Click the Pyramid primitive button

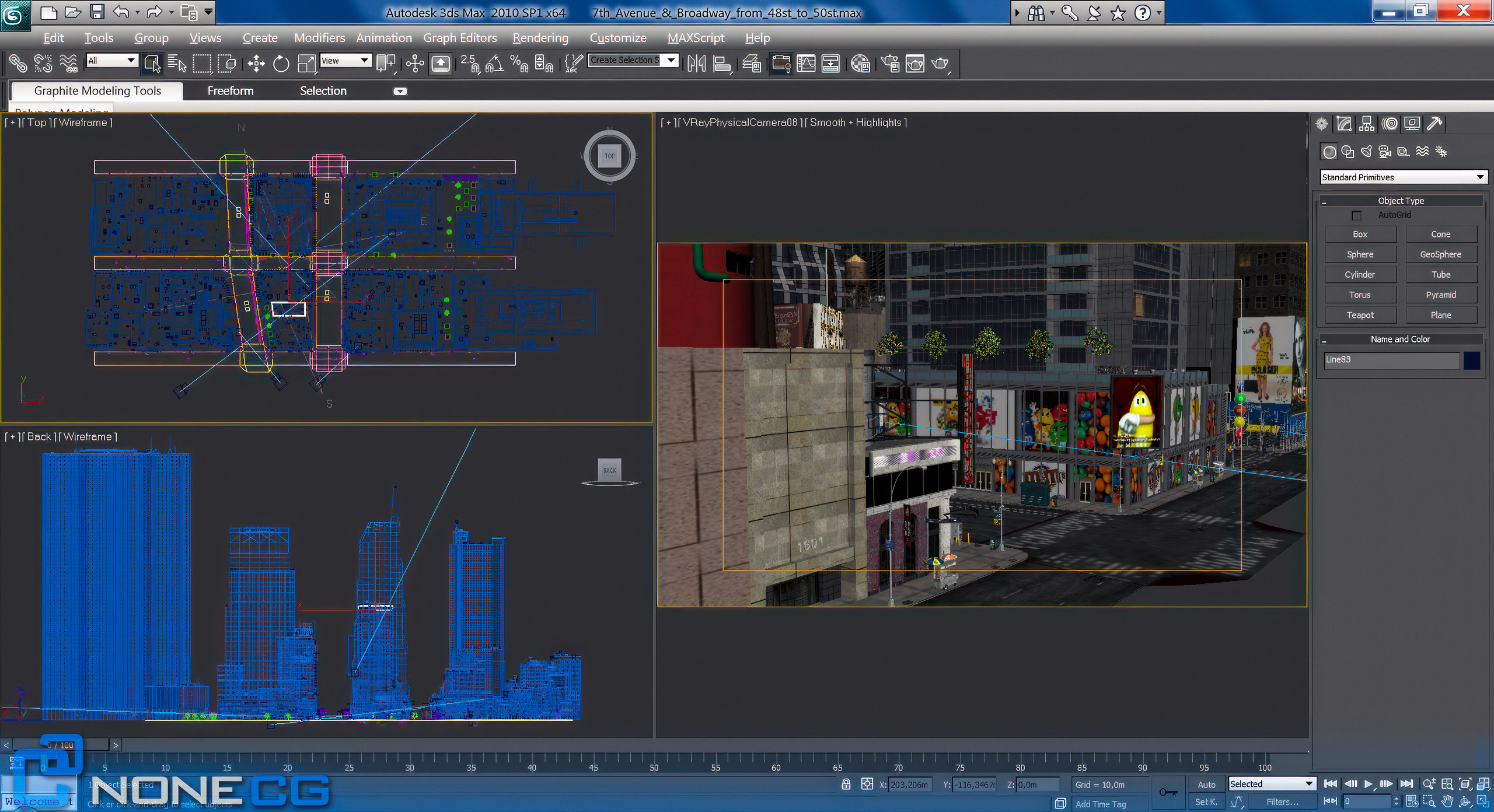tap(1441, 295)
